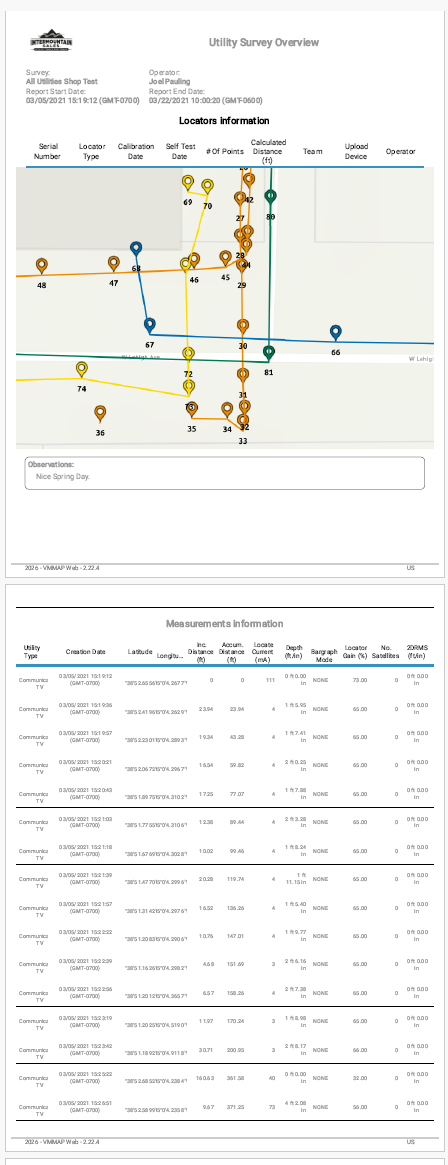Click the 'Inc. Distance (ft)' column header
The width and height of the screenshot is (448, 1165).
point(201,652)
